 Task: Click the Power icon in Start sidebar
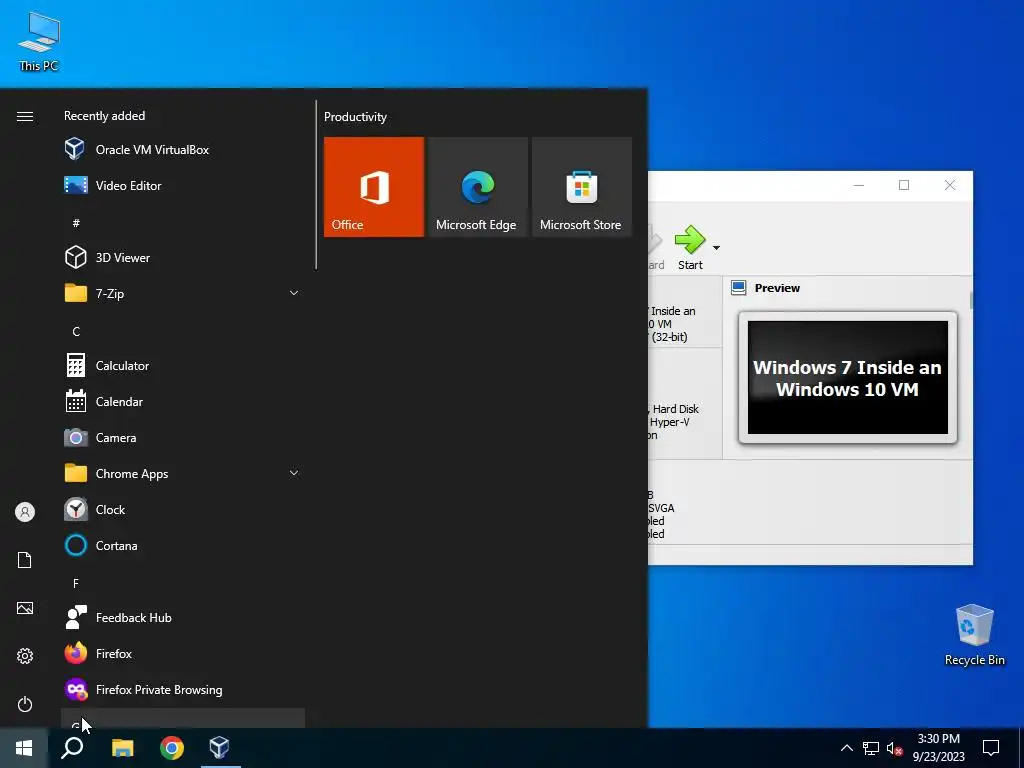point(25,704)
